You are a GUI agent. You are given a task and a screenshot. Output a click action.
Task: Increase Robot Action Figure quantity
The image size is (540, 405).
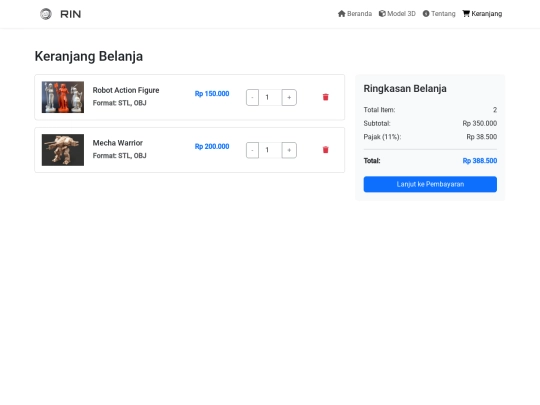[x=289, y=97]
